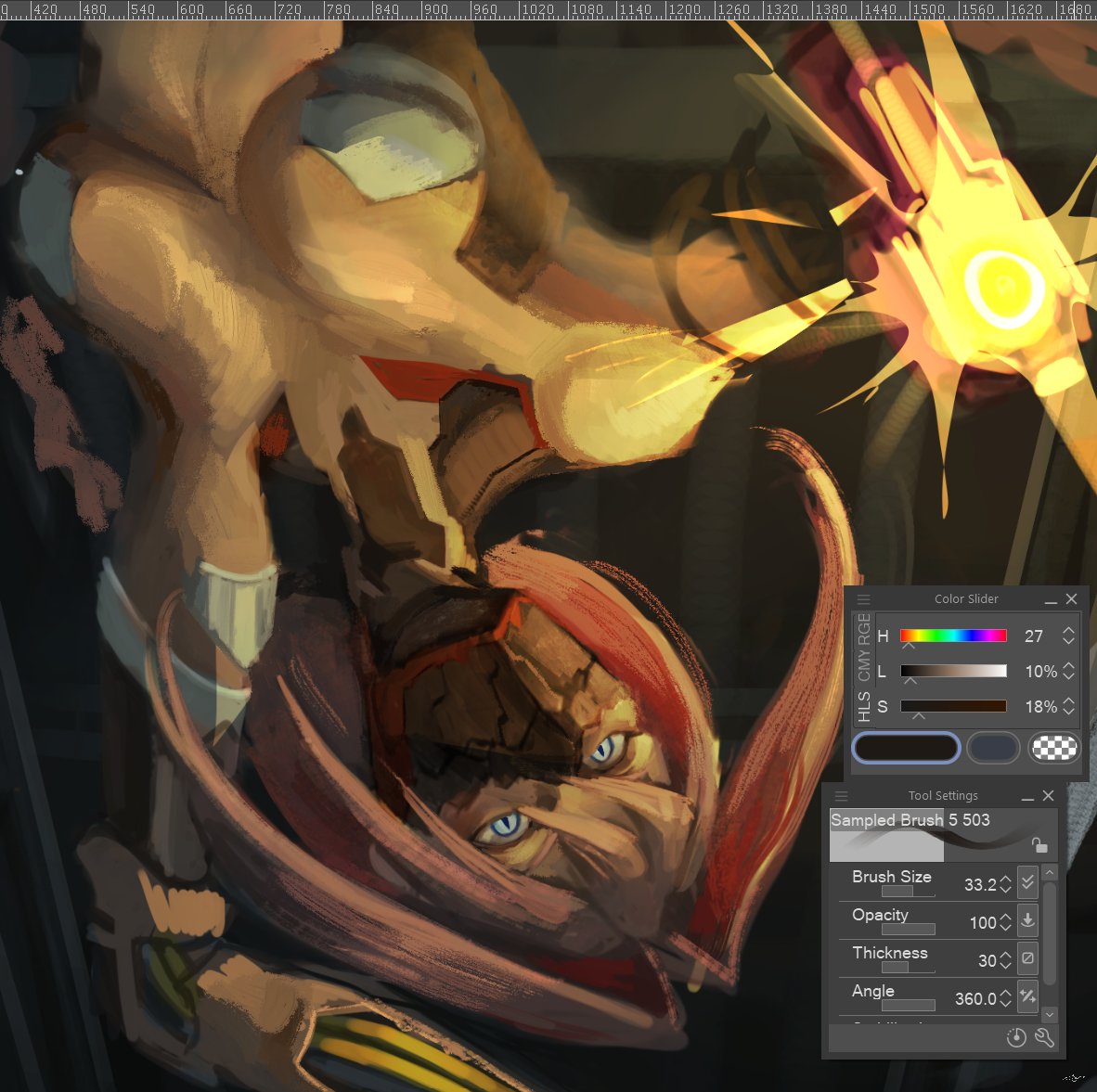Image resolution: width=1097 pixels, height=1092 pixels.
Task: Select the transparent color swatch
Action: 1053,748
